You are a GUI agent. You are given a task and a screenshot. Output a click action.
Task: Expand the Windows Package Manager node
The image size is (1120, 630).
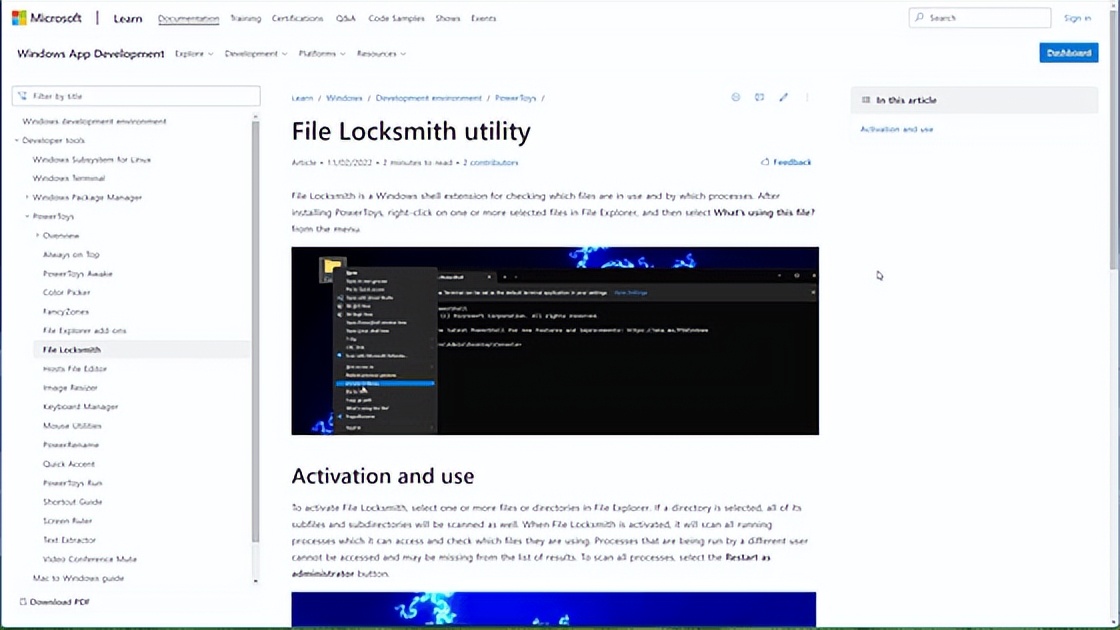pos(27,198)
